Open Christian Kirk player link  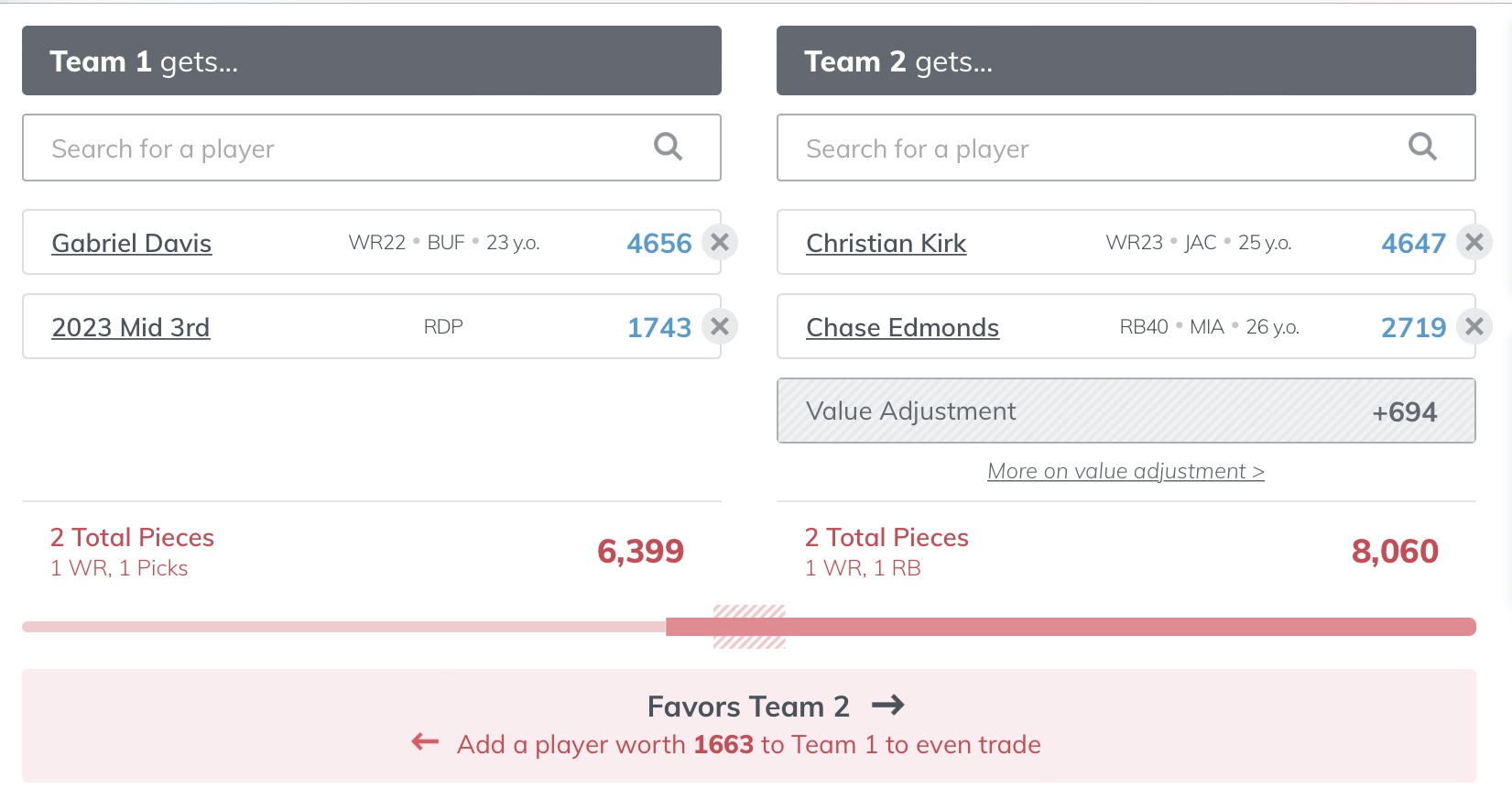(x=886, y=243)
